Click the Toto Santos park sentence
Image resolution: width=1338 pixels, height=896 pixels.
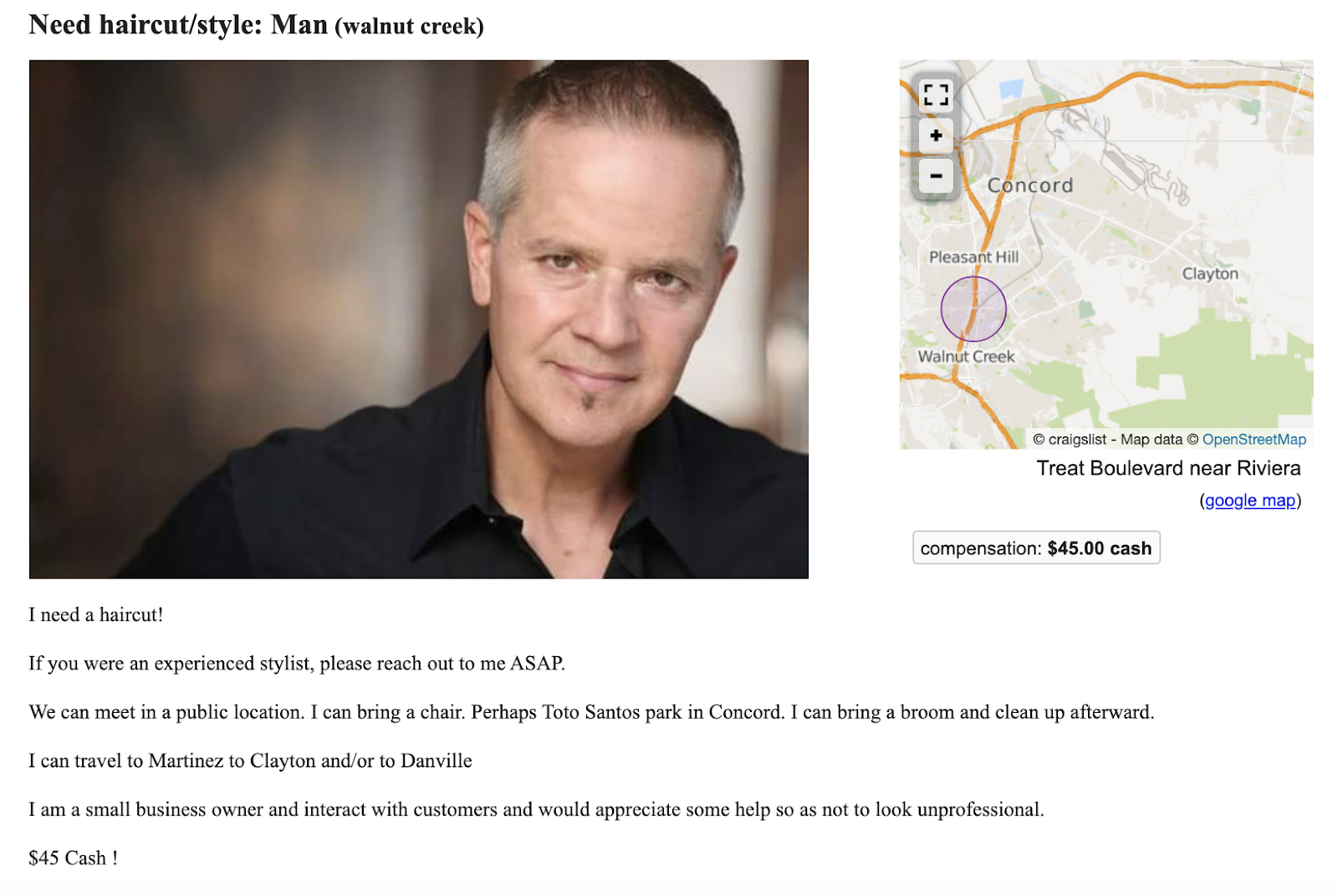click(590, 712)
